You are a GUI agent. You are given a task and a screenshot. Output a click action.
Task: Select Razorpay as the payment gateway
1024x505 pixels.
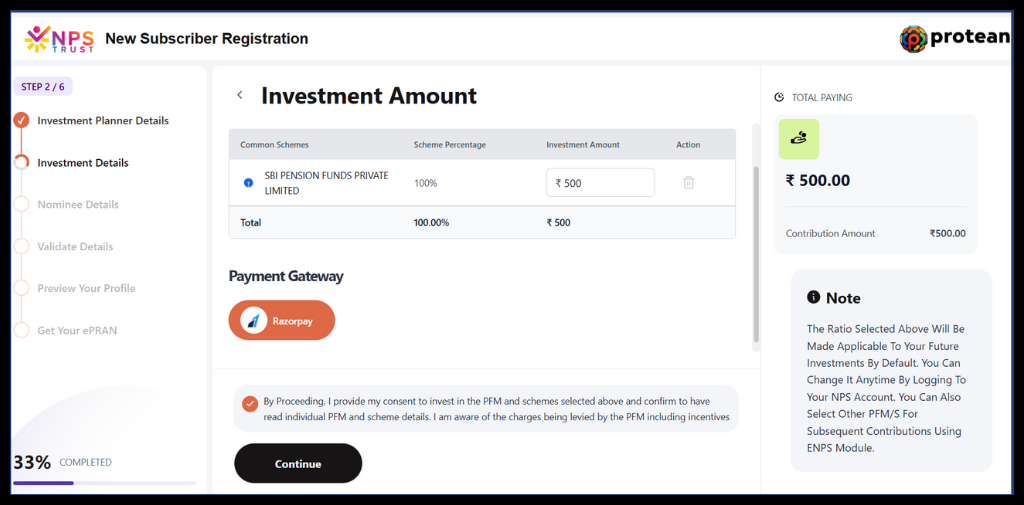(x=281, y=320)
